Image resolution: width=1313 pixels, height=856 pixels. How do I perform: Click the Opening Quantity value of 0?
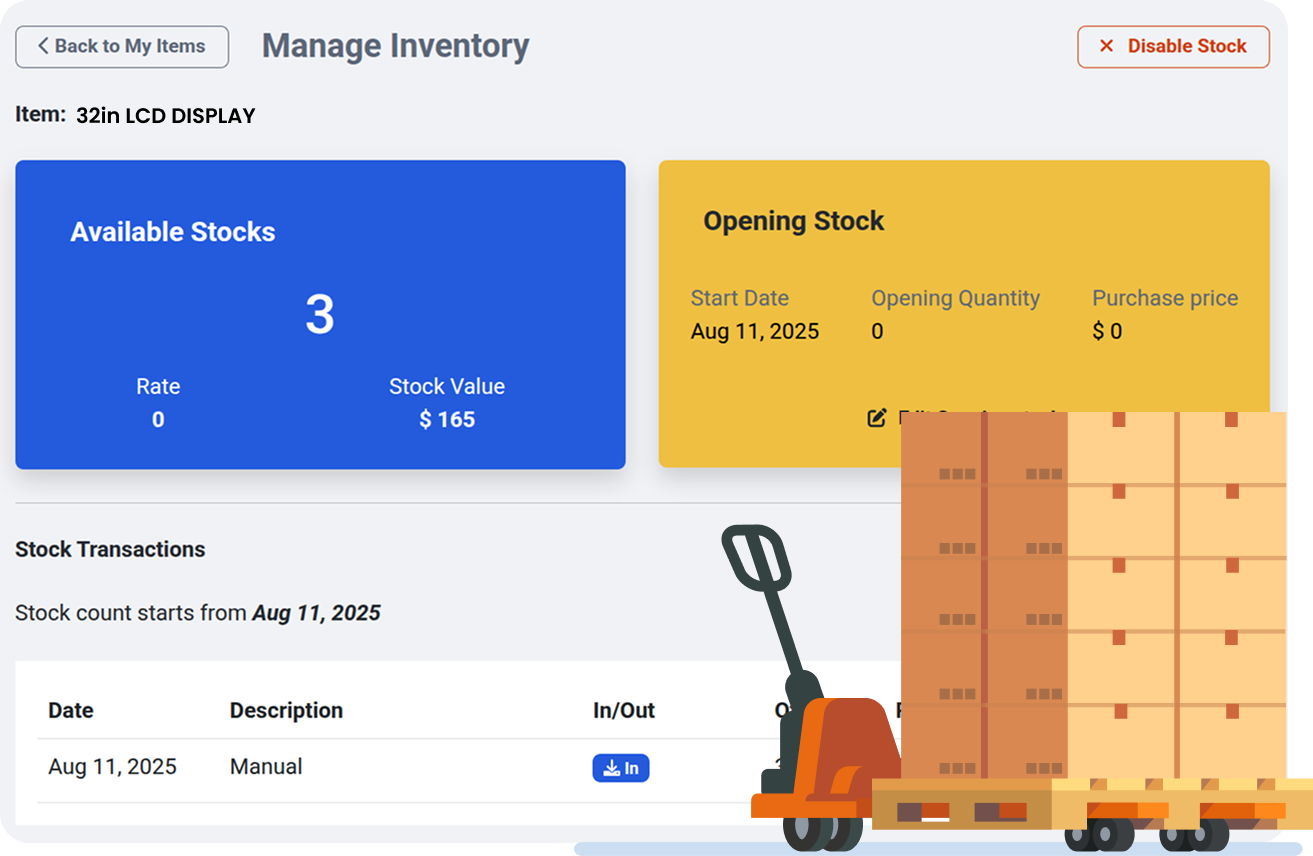[877, 331]
